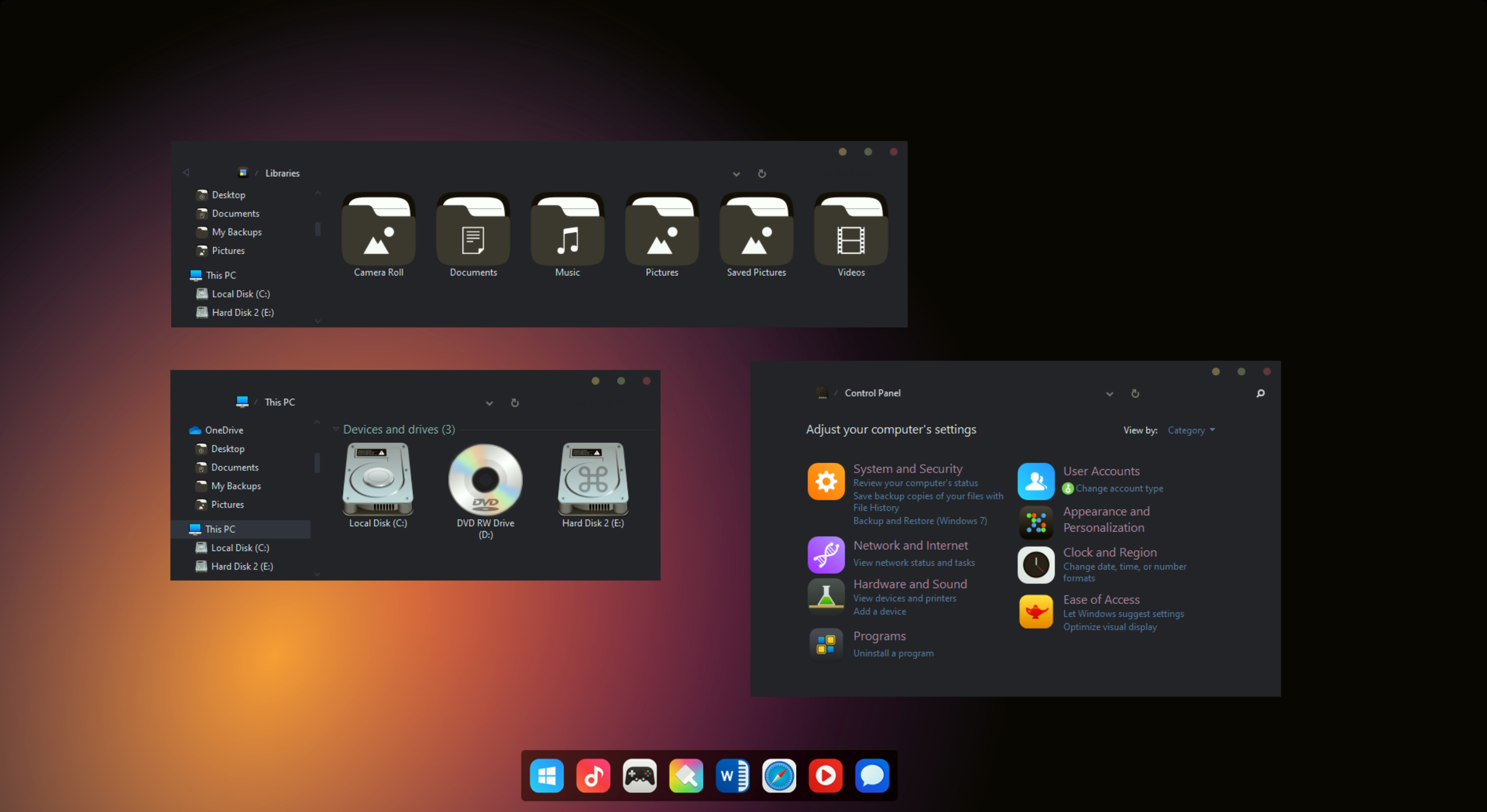Launch Microsoft Word from the dock

coord(733,776)
